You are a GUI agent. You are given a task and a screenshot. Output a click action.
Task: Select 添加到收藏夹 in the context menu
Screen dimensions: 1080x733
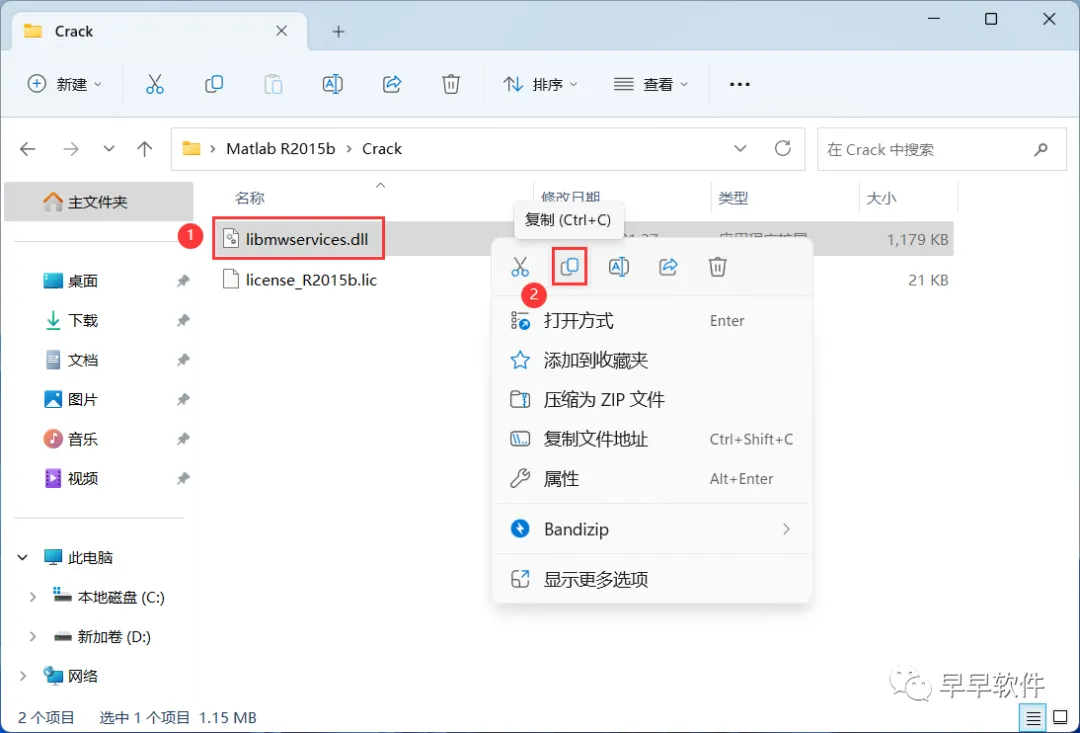click(x=652, y=360)
